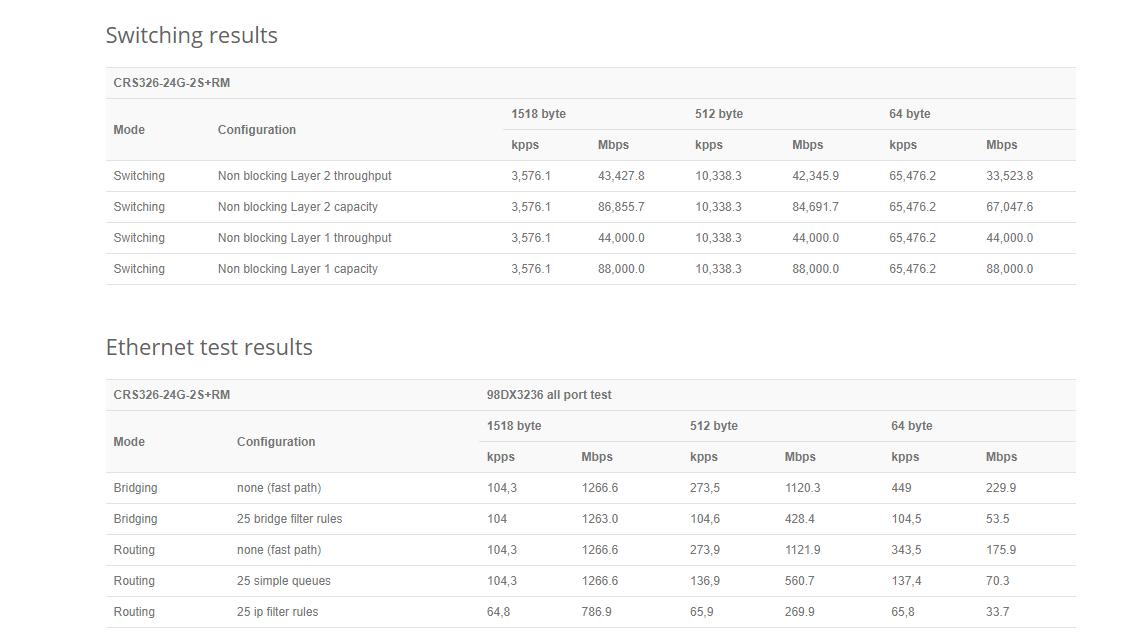Select the kpps value 104,5
This screenshot has height=639, width=1140.
click(906, 519)
